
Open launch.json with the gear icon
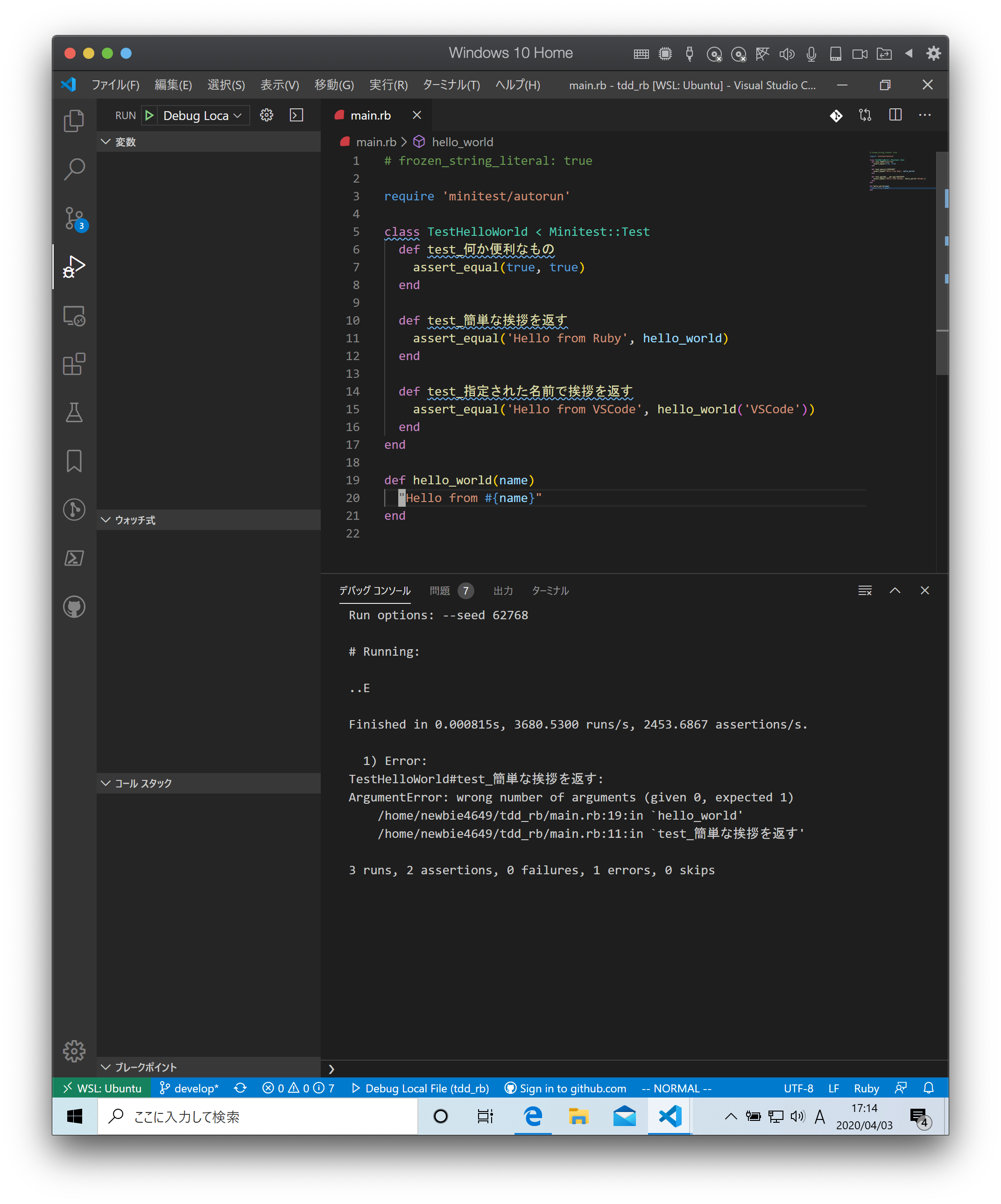point(266,115)
